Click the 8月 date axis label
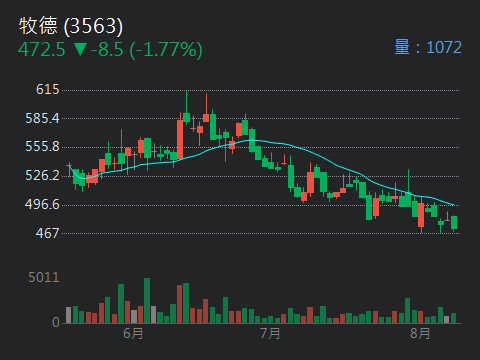 pos(420,333)
